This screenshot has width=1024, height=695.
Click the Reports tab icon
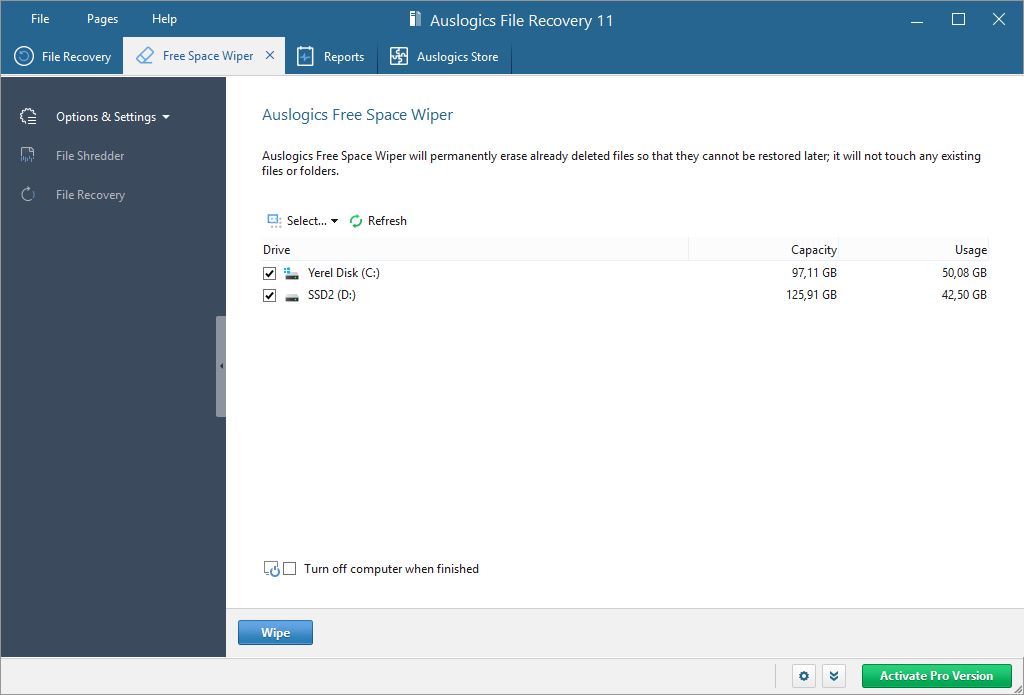(306, 56)
